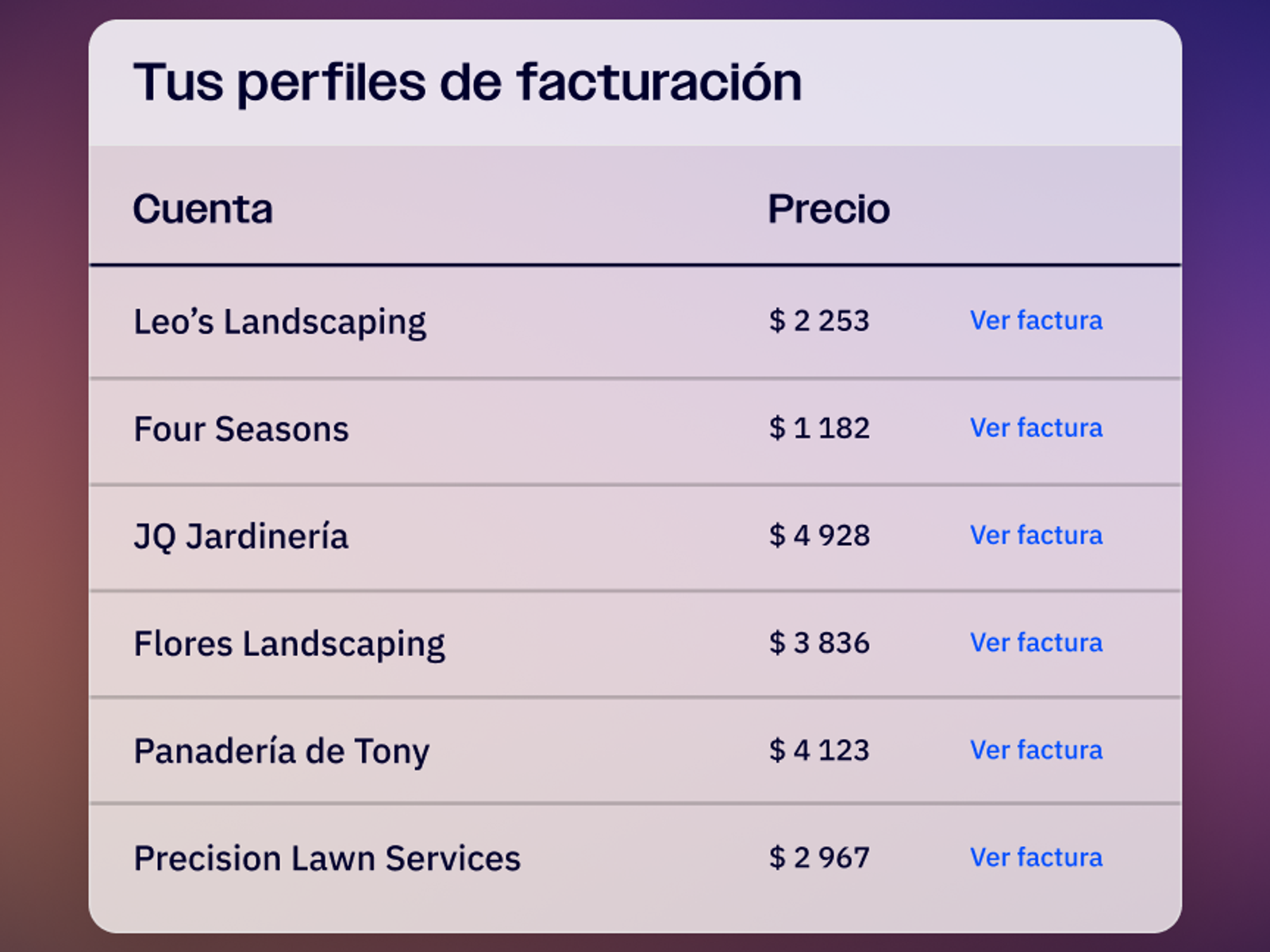View the invoice link for Four Seasons
Screen dimensions: 1270x952
click(x=1036, y=428)
